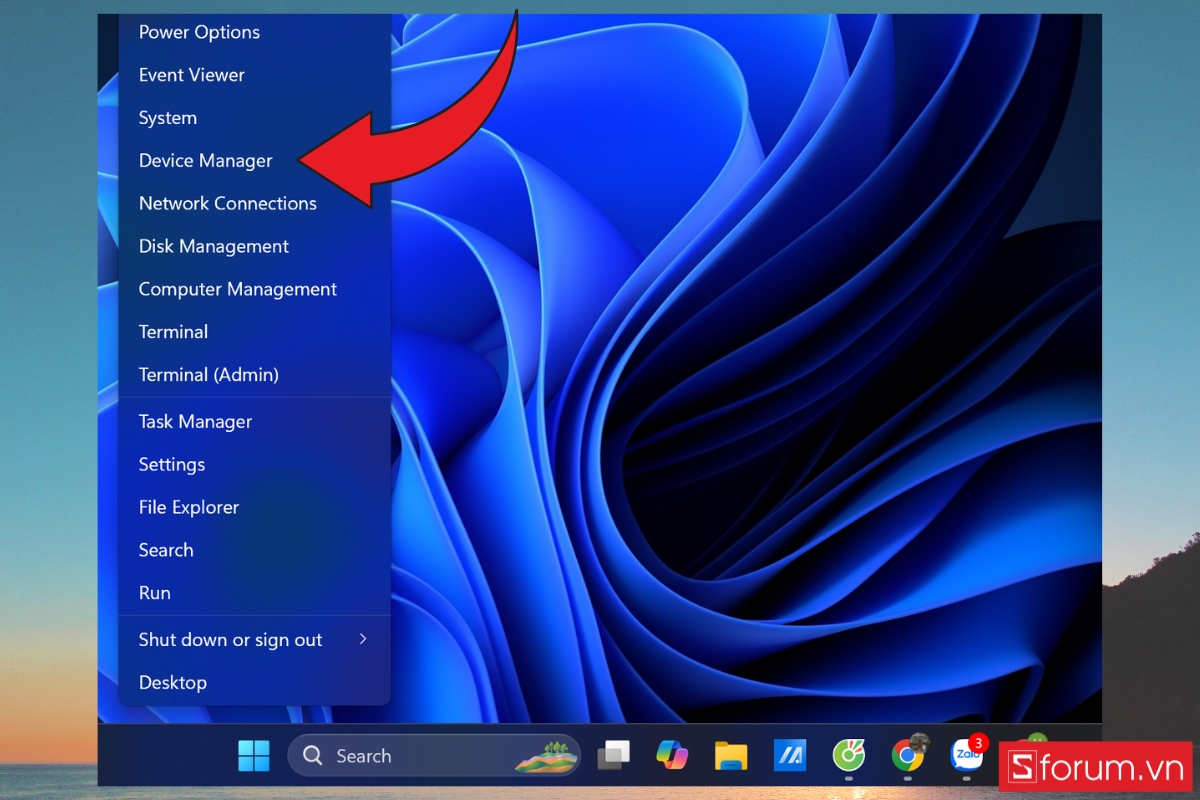Click the magnifier icon in taskbar search
The width and height of the screenshot is (1200, 800).
(313, 756)
